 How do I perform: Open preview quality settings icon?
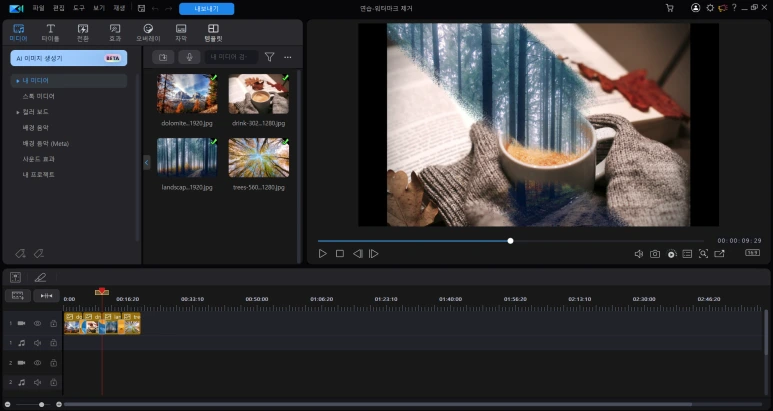tap(671, 254)
